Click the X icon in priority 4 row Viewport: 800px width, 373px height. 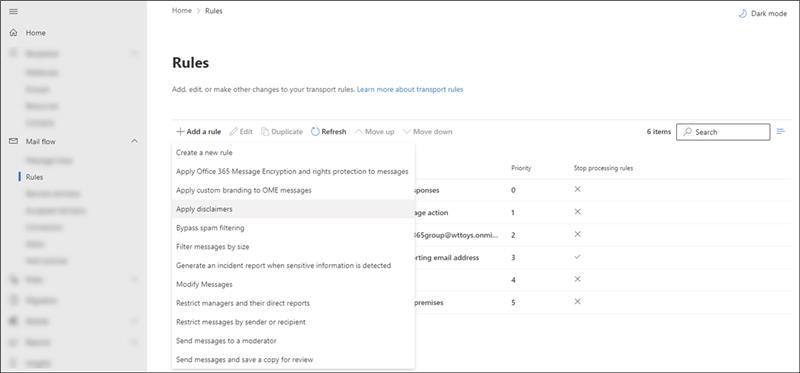click(578, 279)
